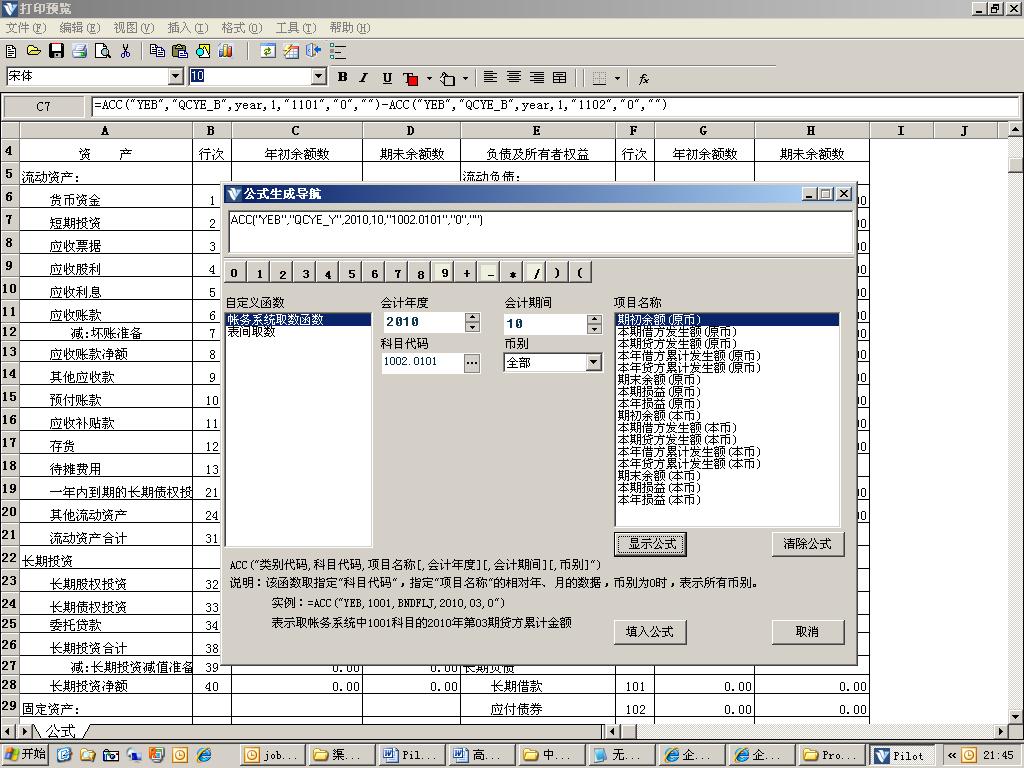This screenshot has width=1024, height=768.
Task: Click the 显示公式 button
Action: point(651,544)
